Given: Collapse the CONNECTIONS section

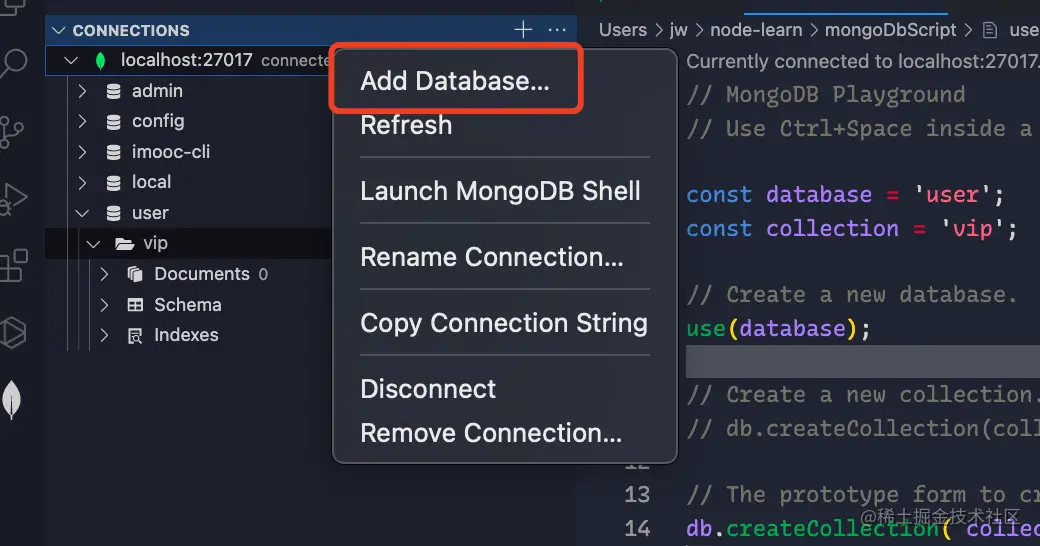Looking at the screenshot, I should click(x=59, y=31).
